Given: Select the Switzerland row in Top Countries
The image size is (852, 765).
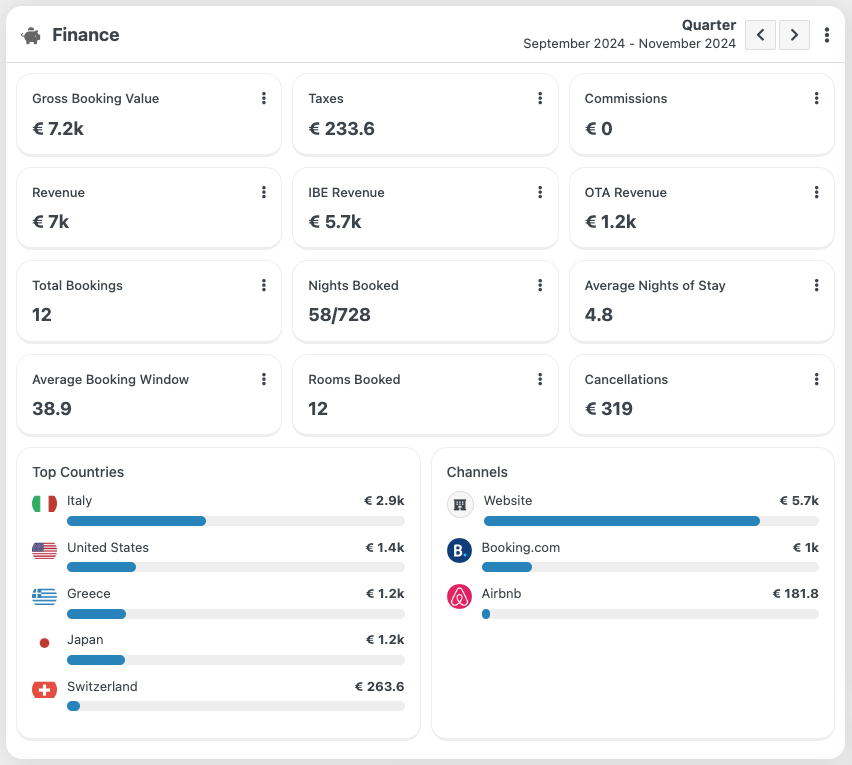Looking at the screenshot, I should pos(218,696).
